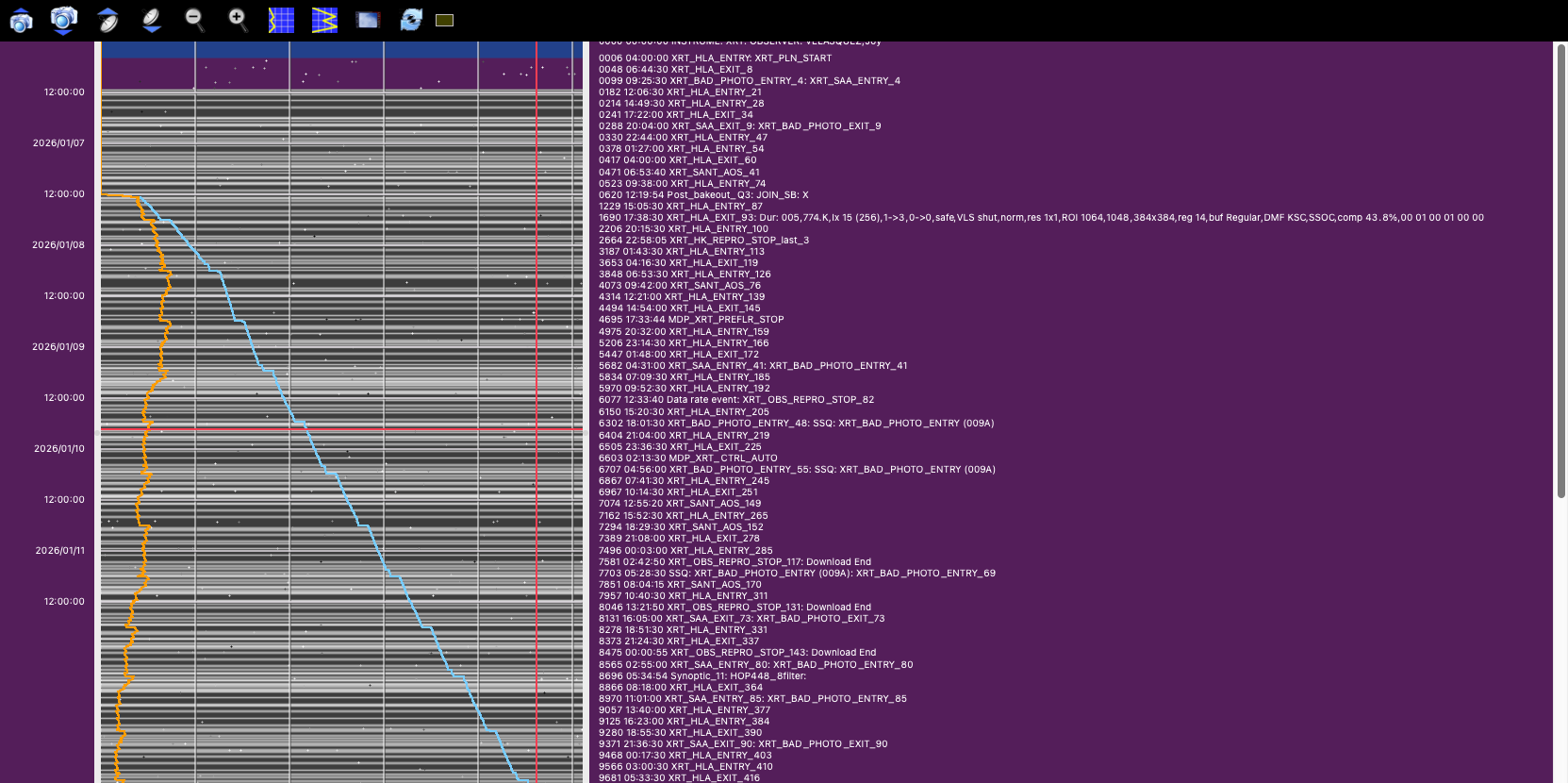Image resolution: width=1568 pixels, height=783 pixels.
Task: Select the 6077 Data rate event entry
Action: [x=735, y=400]
